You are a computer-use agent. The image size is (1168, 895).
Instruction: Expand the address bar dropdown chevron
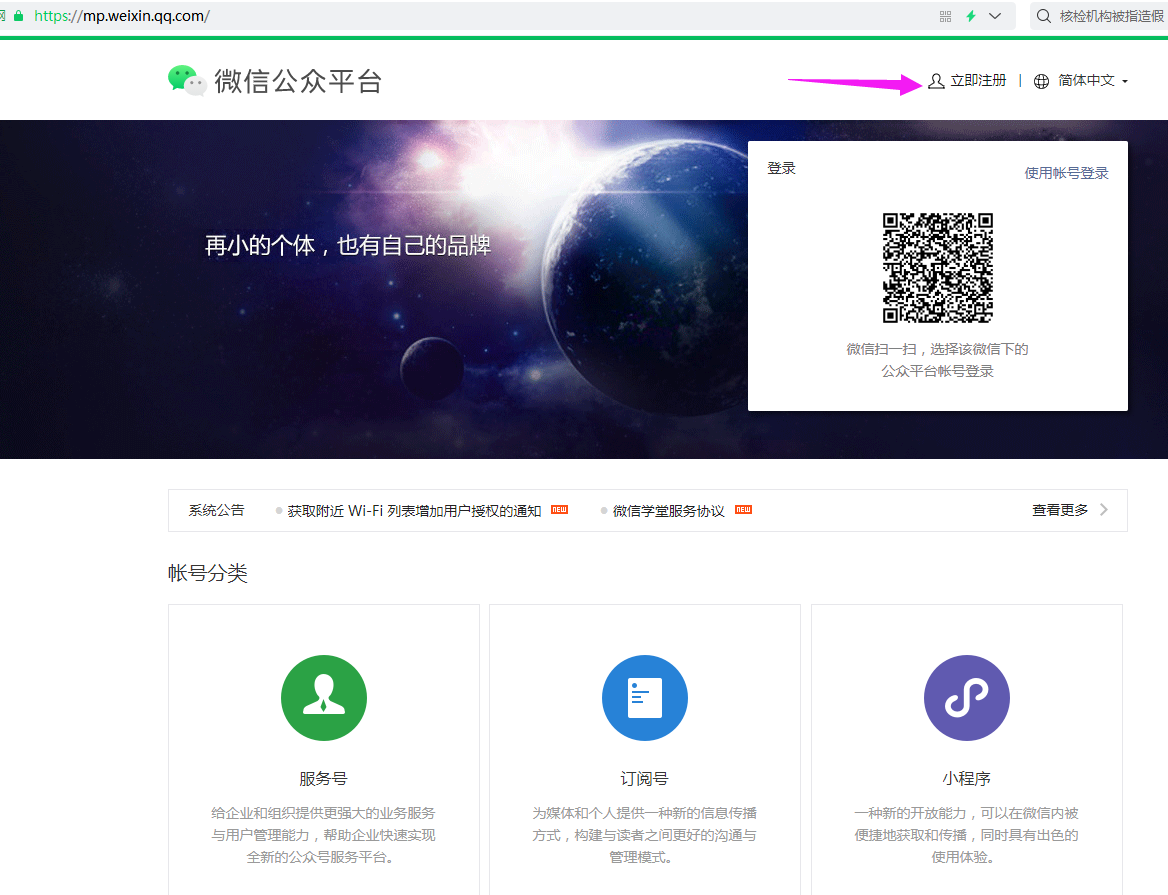[995, 16]
